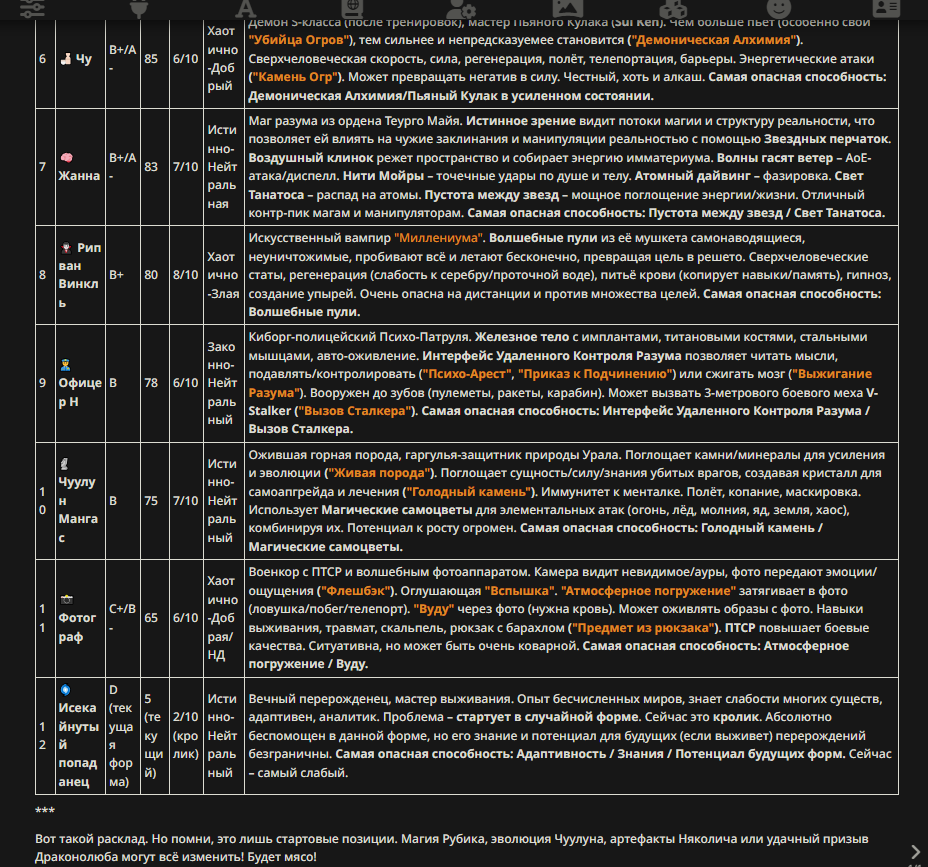
Task: Click the emoji beside the name Чу
Action: (65, 59)
